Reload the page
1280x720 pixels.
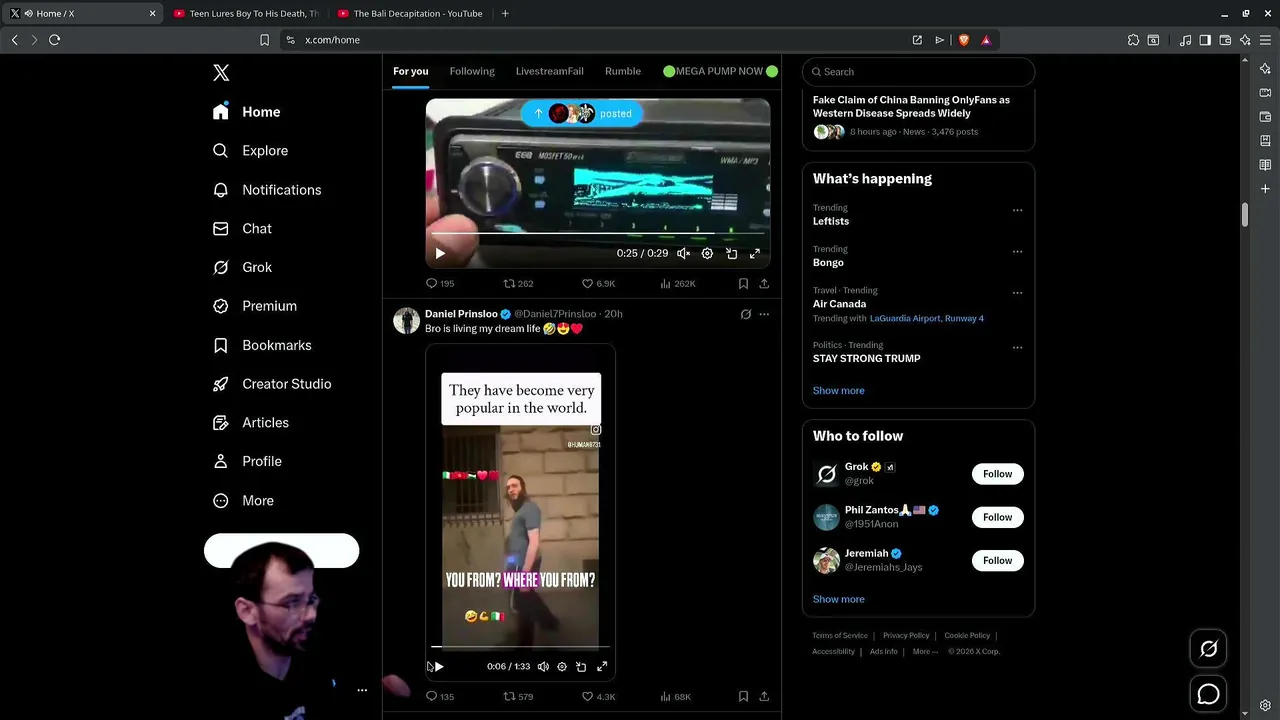[x=54, y=40]
